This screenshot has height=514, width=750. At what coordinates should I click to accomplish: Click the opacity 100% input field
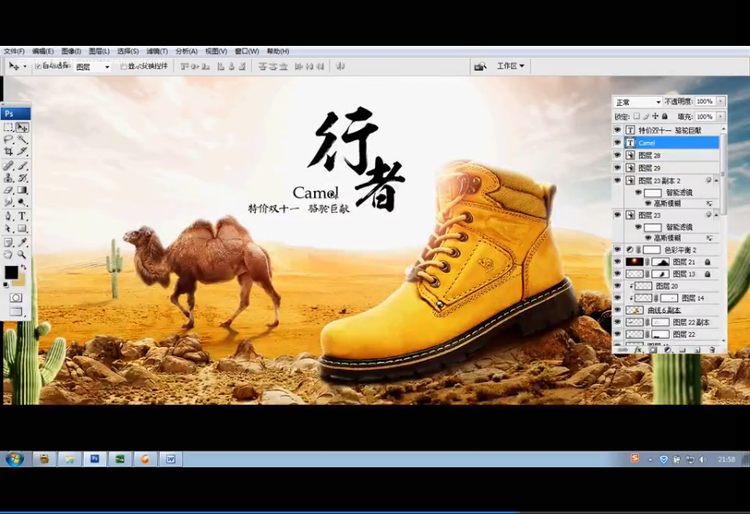[x=705, y=101]
